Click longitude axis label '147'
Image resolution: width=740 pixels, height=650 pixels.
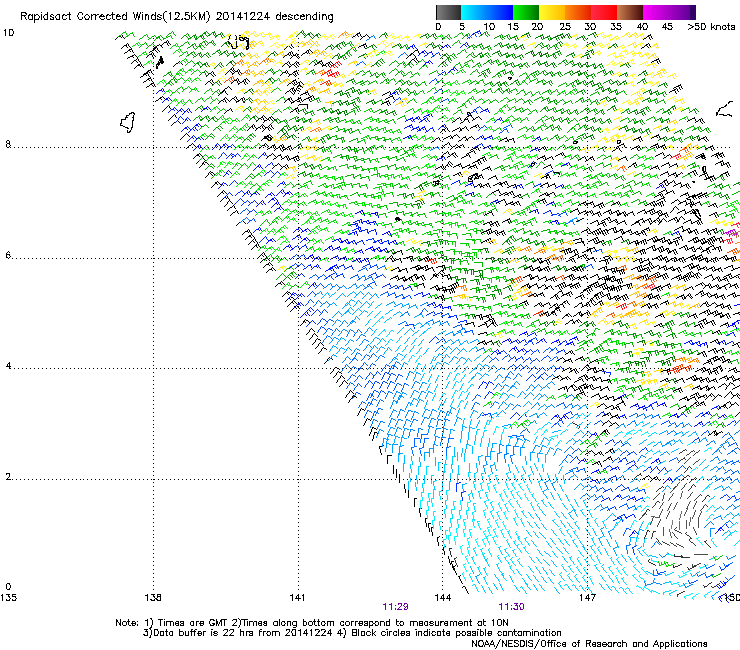[x=587, y=598]
